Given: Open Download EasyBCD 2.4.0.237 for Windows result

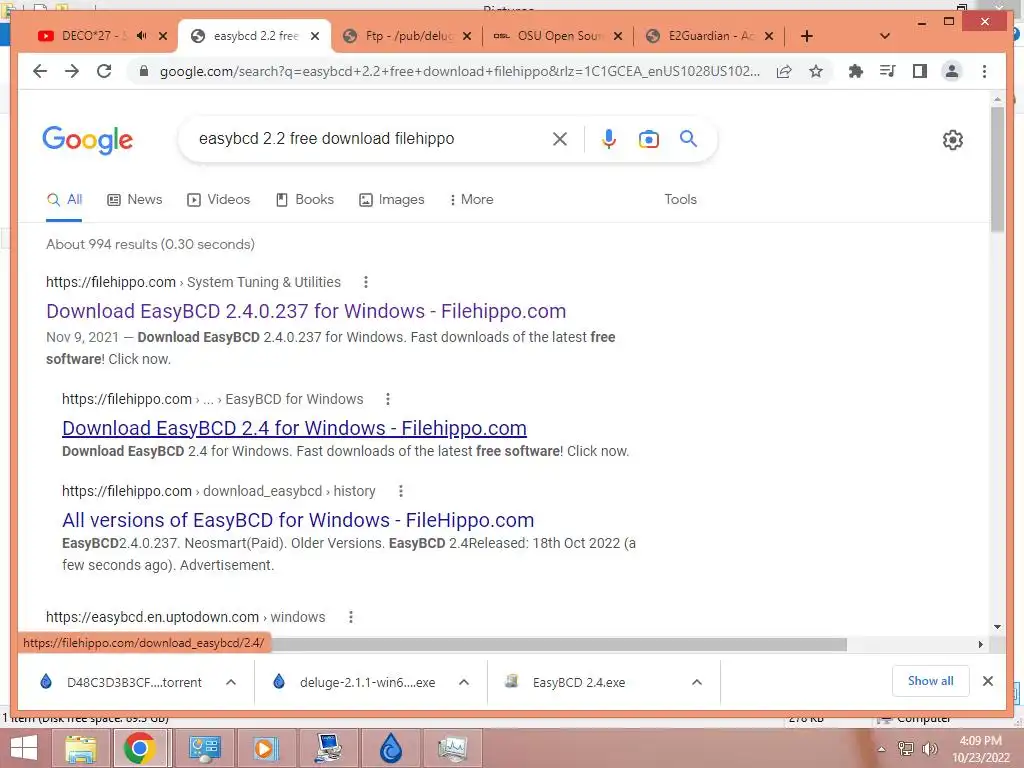Looking at the screenshot, I should click(306, 312).
